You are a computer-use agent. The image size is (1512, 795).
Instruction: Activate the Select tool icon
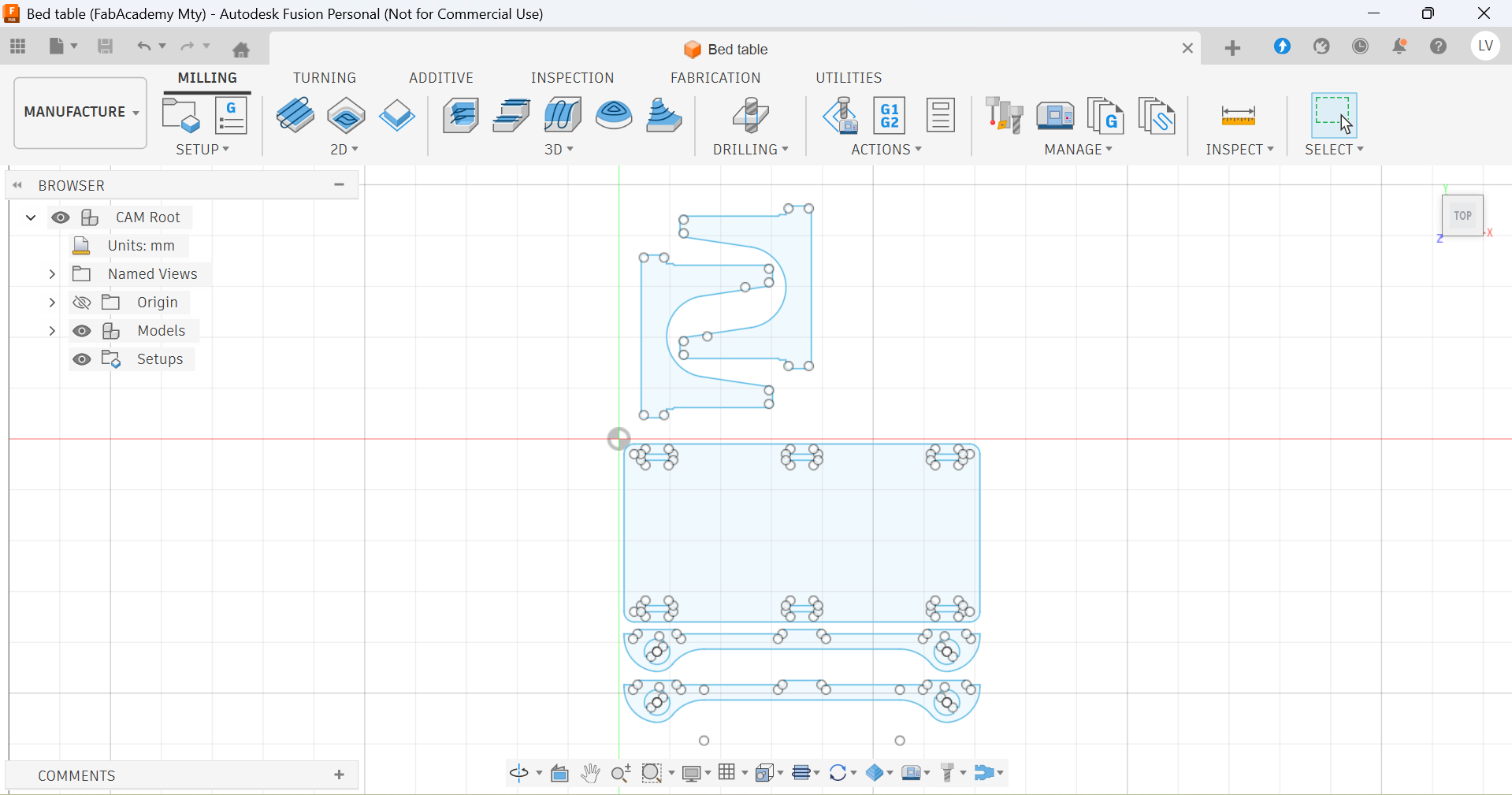pos(1334,115)
